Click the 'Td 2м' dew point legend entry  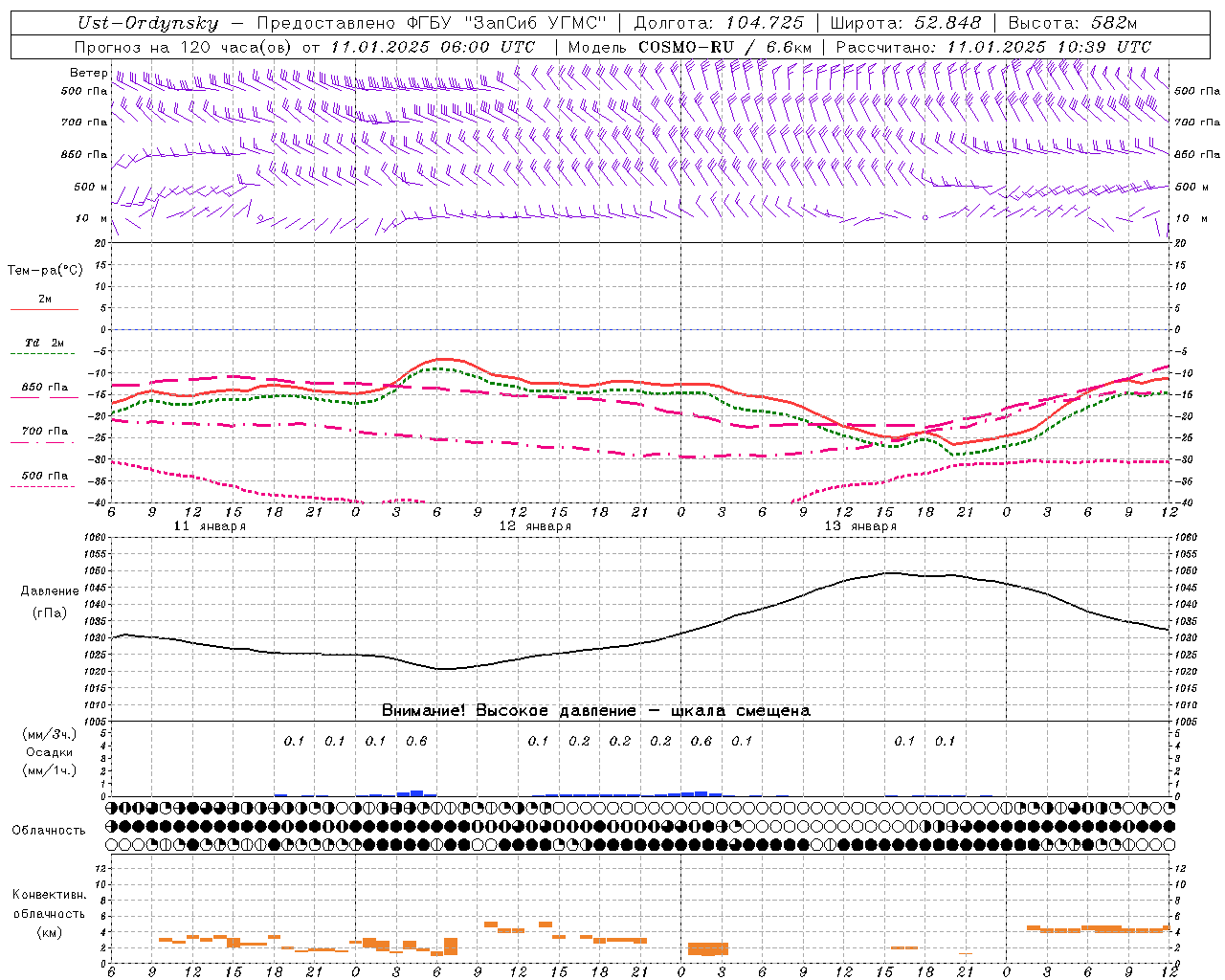click(44, 343)
